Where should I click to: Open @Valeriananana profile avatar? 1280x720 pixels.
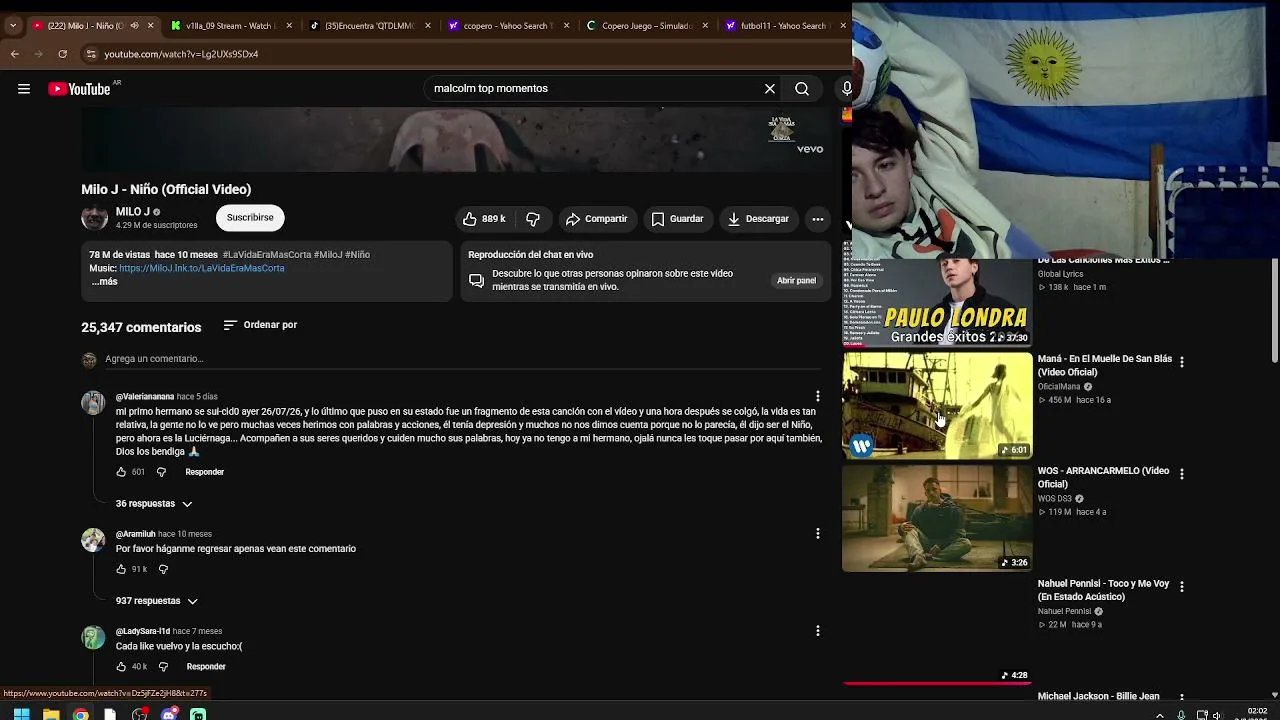[x=93, y=402]
